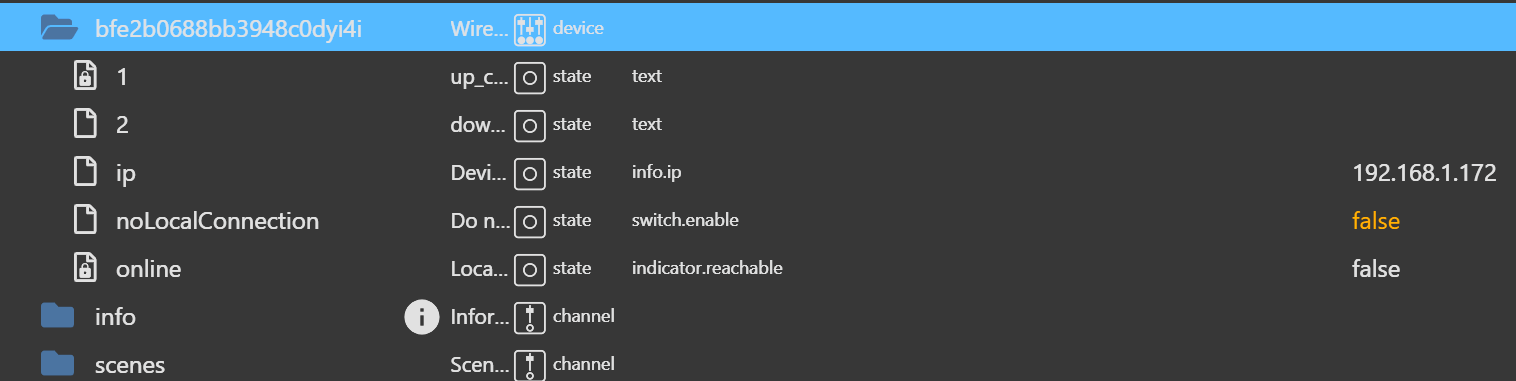Viewport: 1516px width, 381px height.
Task: Click the file icon next to object 2
Action: click(87, 124)
